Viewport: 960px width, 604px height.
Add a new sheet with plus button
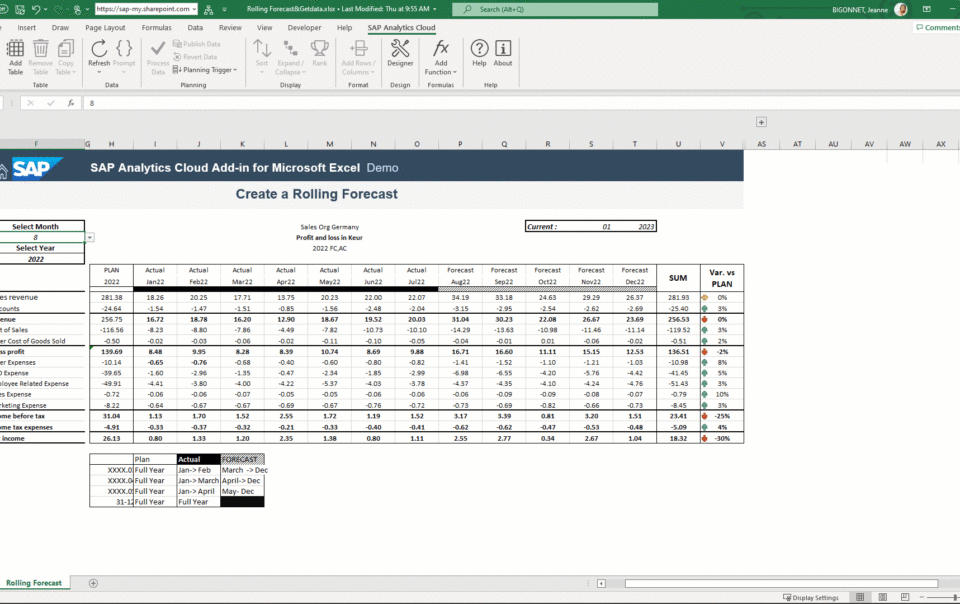click(x=93, y=583)
